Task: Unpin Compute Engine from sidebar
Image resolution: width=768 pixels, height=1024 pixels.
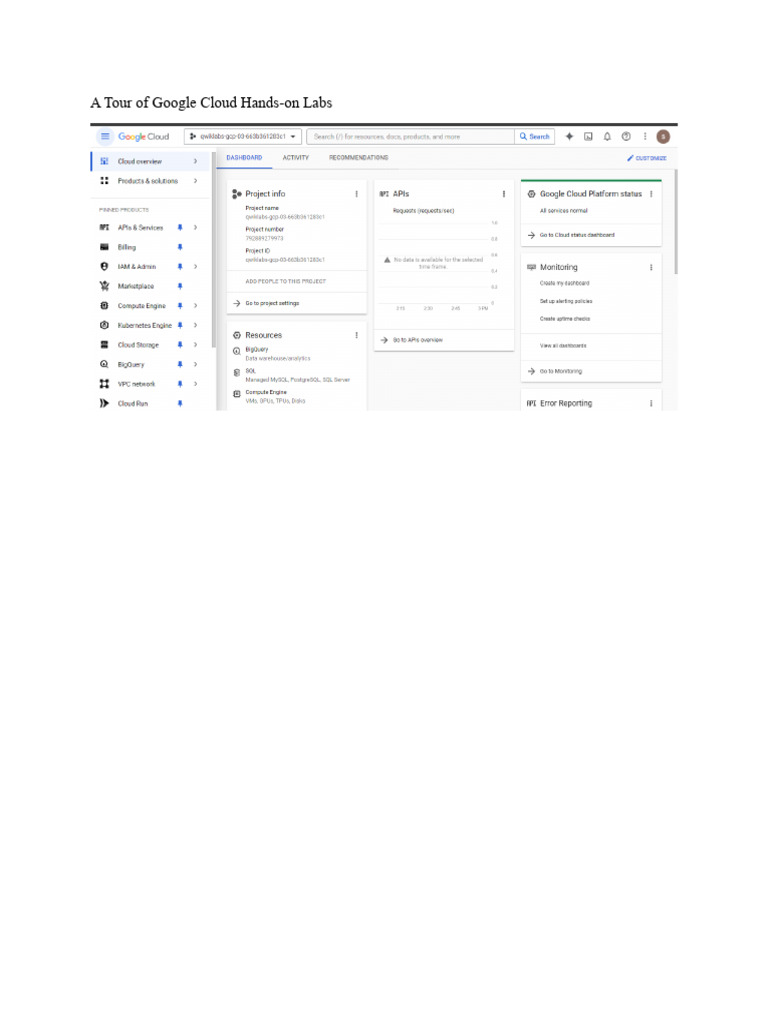Action: [x=180, y=306]
